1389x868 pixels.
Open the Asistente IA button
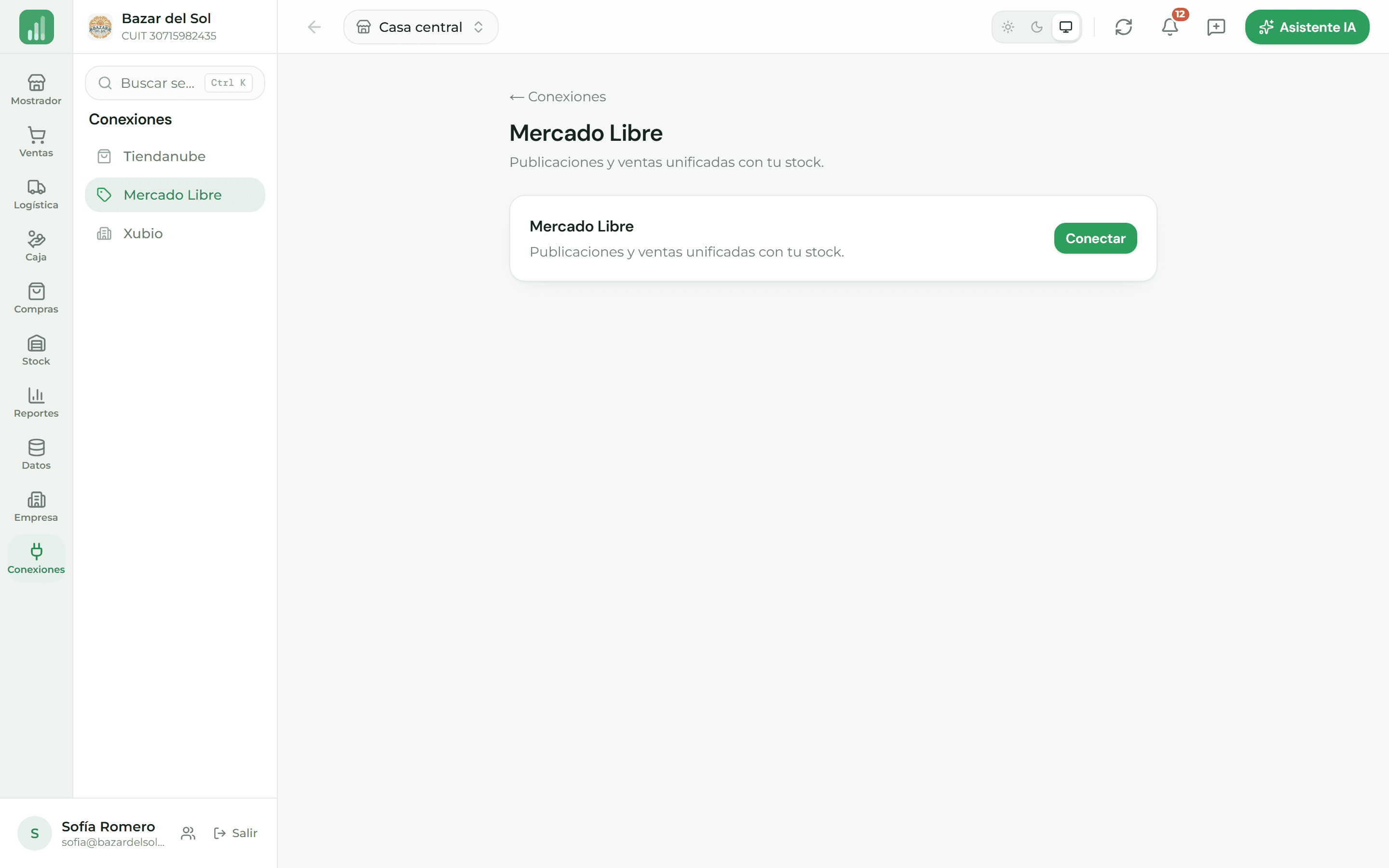pyautogui.click(x=1307, y=27)
